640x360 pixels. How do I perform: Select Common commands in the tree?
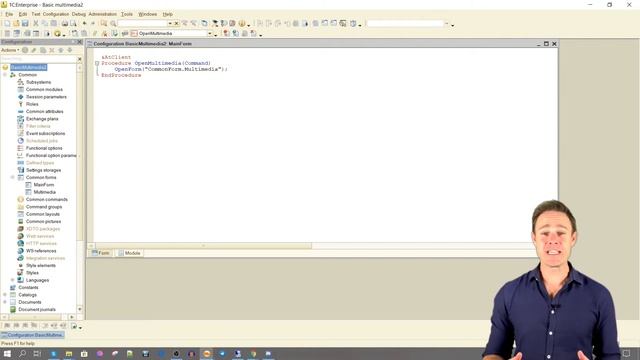point(47,200)
